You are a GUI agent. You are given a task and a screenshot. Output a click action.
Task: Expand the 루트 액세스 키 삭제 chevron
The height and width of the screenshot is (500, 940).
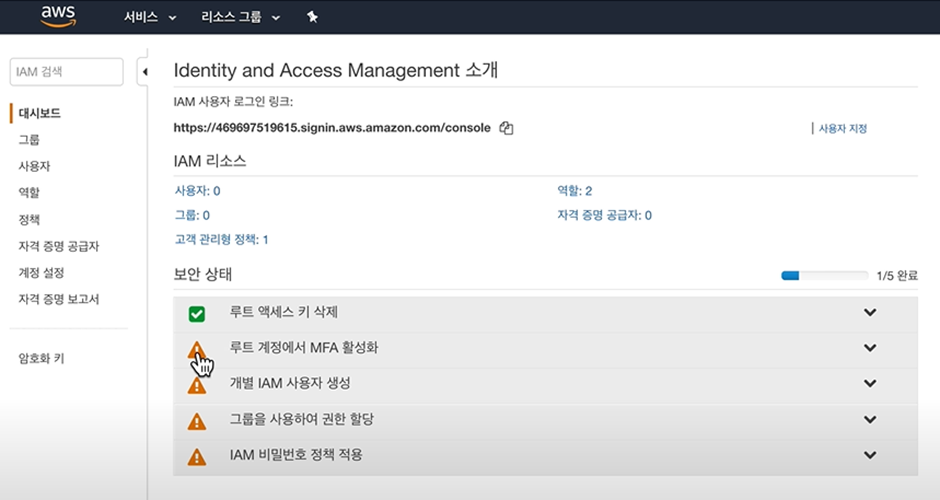870,312
